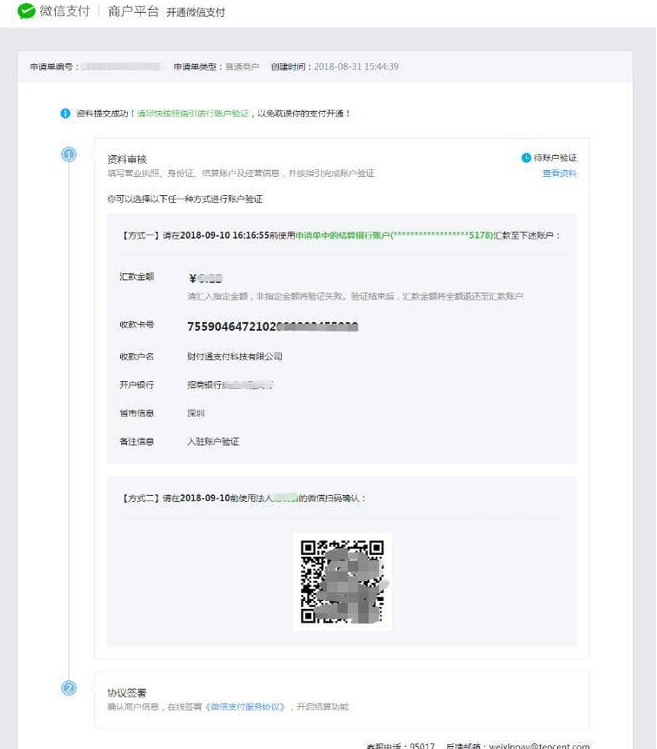Click the 财付通支付科技有限公司 account name

point(235,356)
